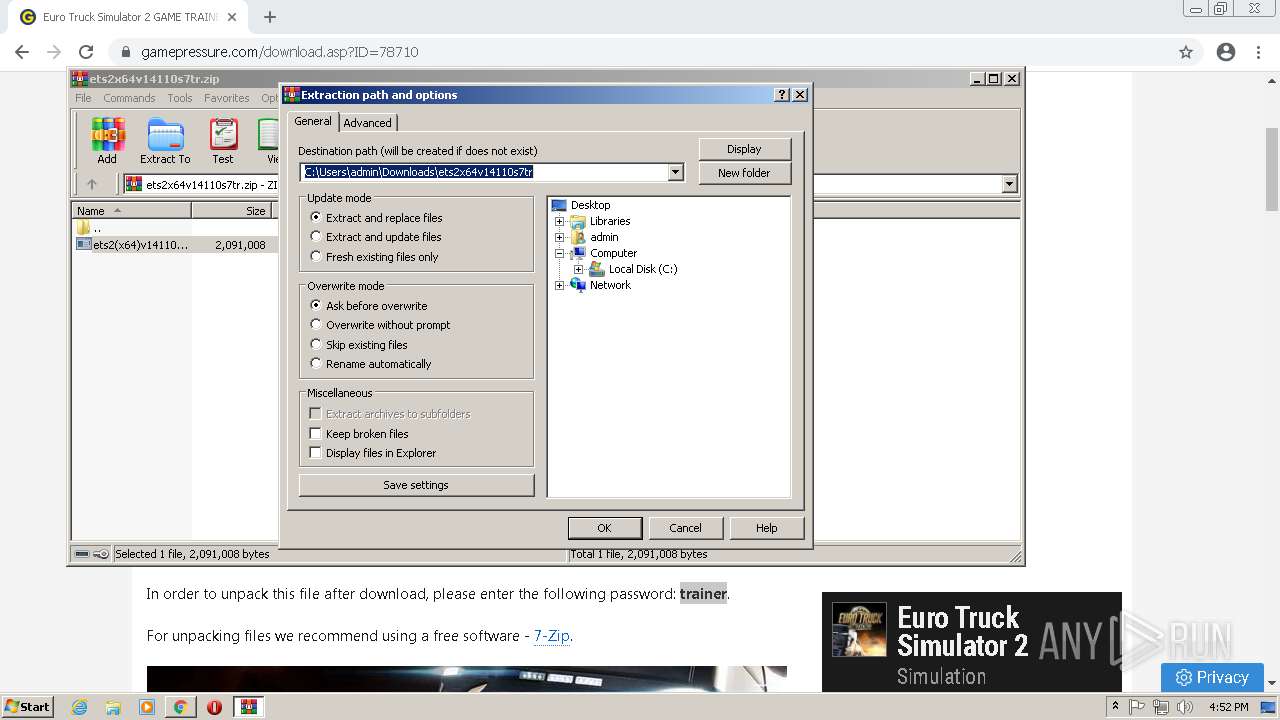
Task: Open the destination path dropdown
Action: point(676,172)
